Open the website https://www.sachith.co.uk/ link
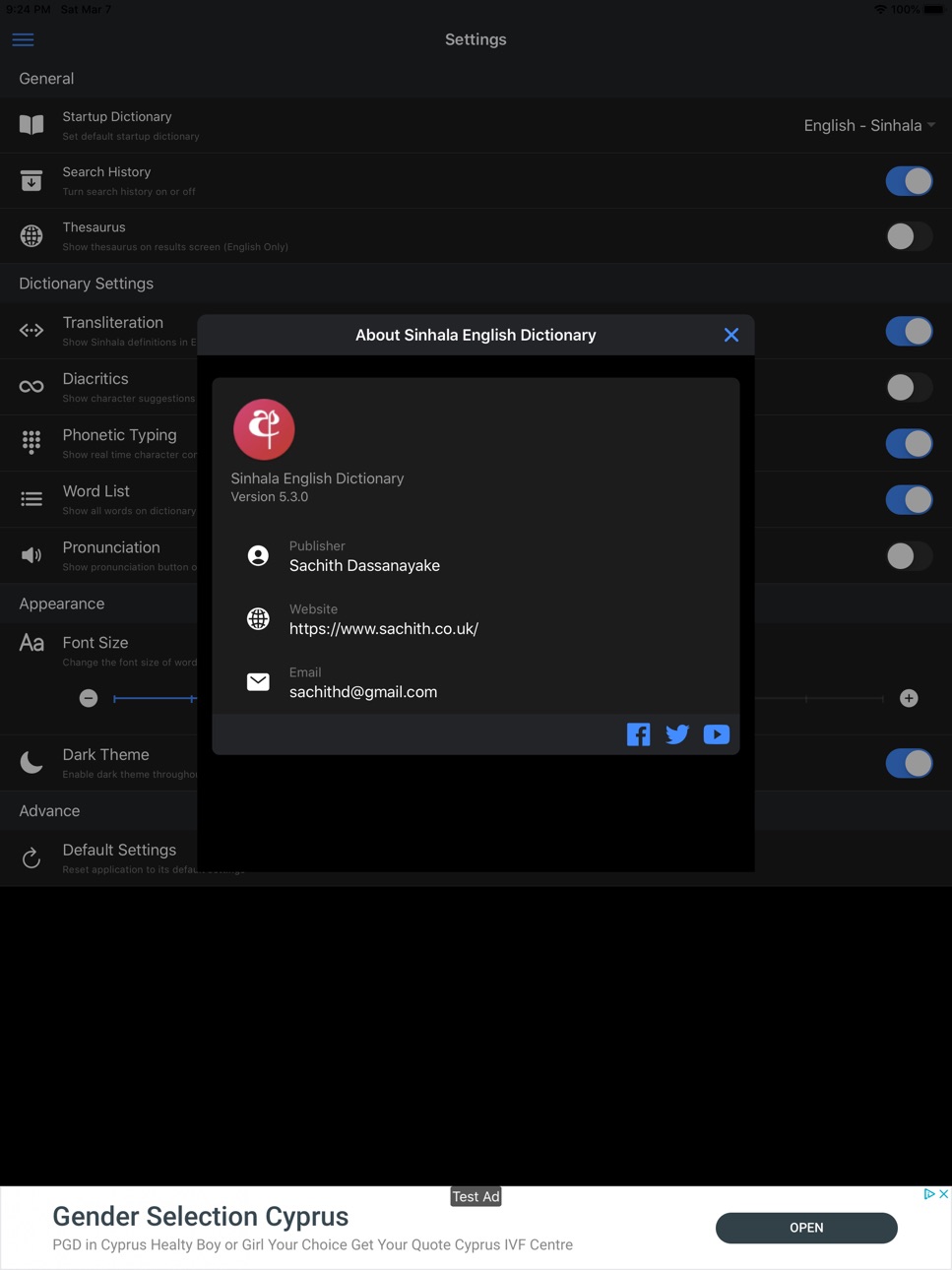This screenshot has width=952, height=1270. pyautogui.click(x=384, y=628)
